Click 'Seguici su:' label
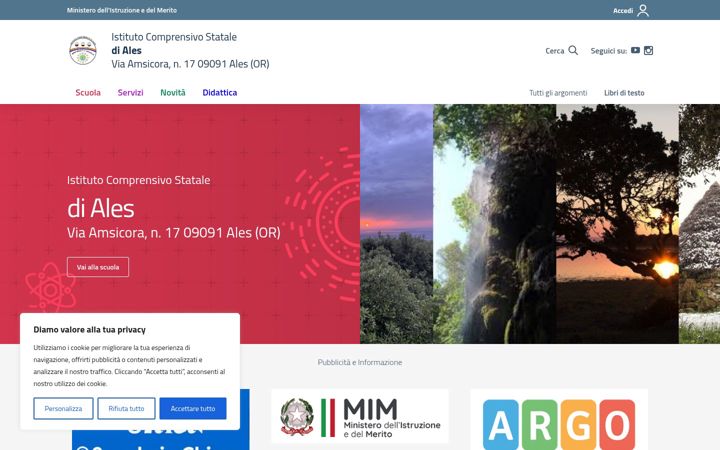 pyautogui.click(x=608, y=51)
